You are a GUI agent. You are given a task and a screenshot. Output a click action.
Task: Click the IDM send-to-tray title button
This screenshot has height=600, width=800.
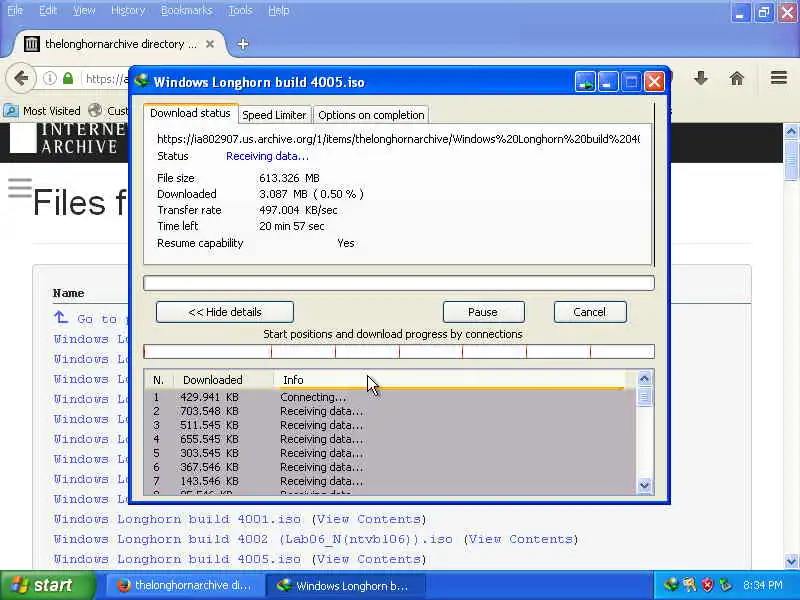(x=585, y=82)
